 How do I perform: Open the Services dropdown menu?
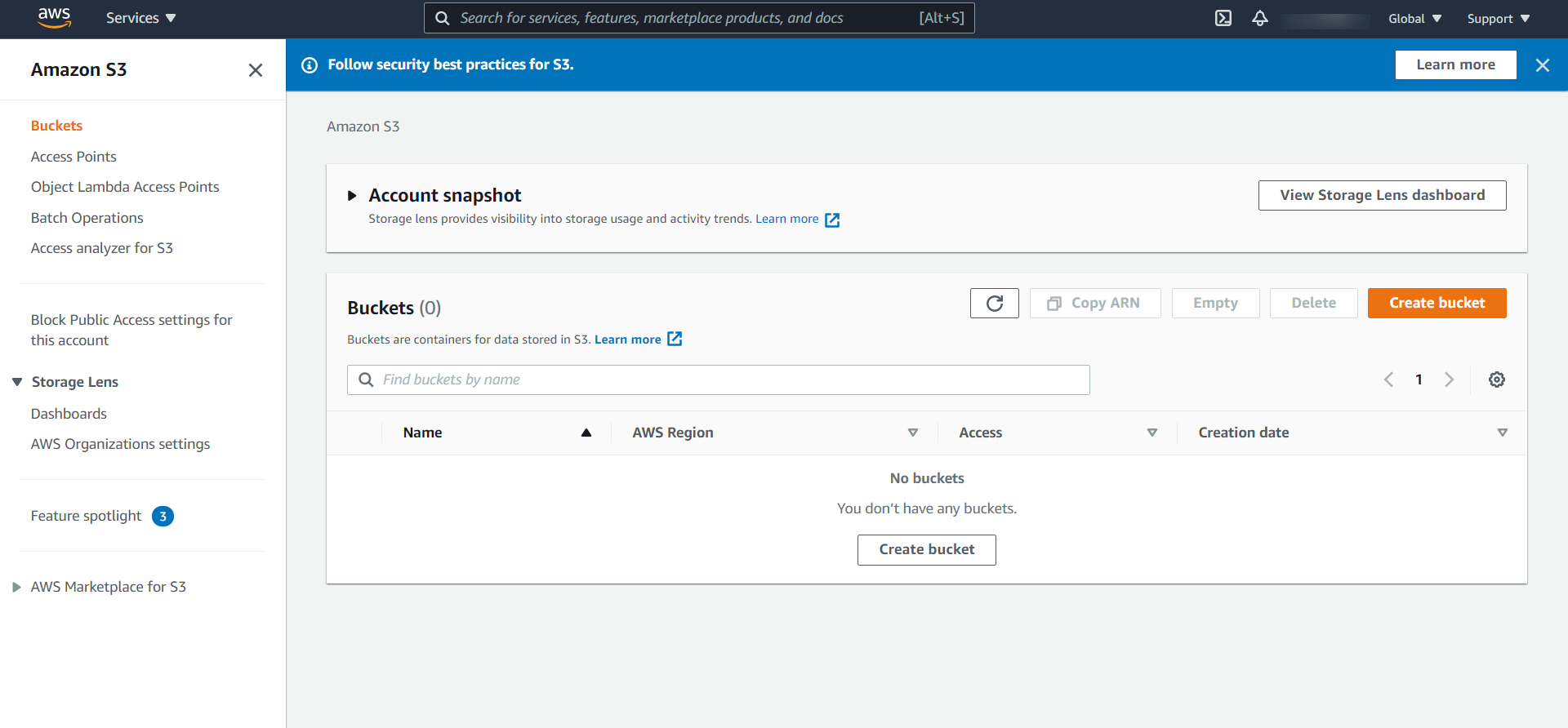(x=140, y=18)
